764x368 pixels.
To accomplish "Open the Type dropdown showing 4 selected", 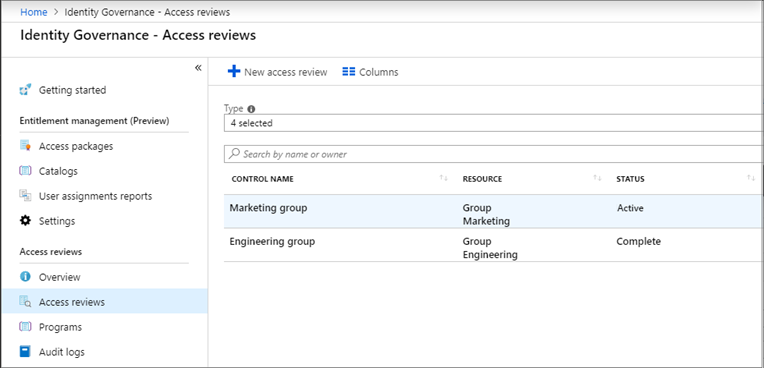I will (494, 123).
